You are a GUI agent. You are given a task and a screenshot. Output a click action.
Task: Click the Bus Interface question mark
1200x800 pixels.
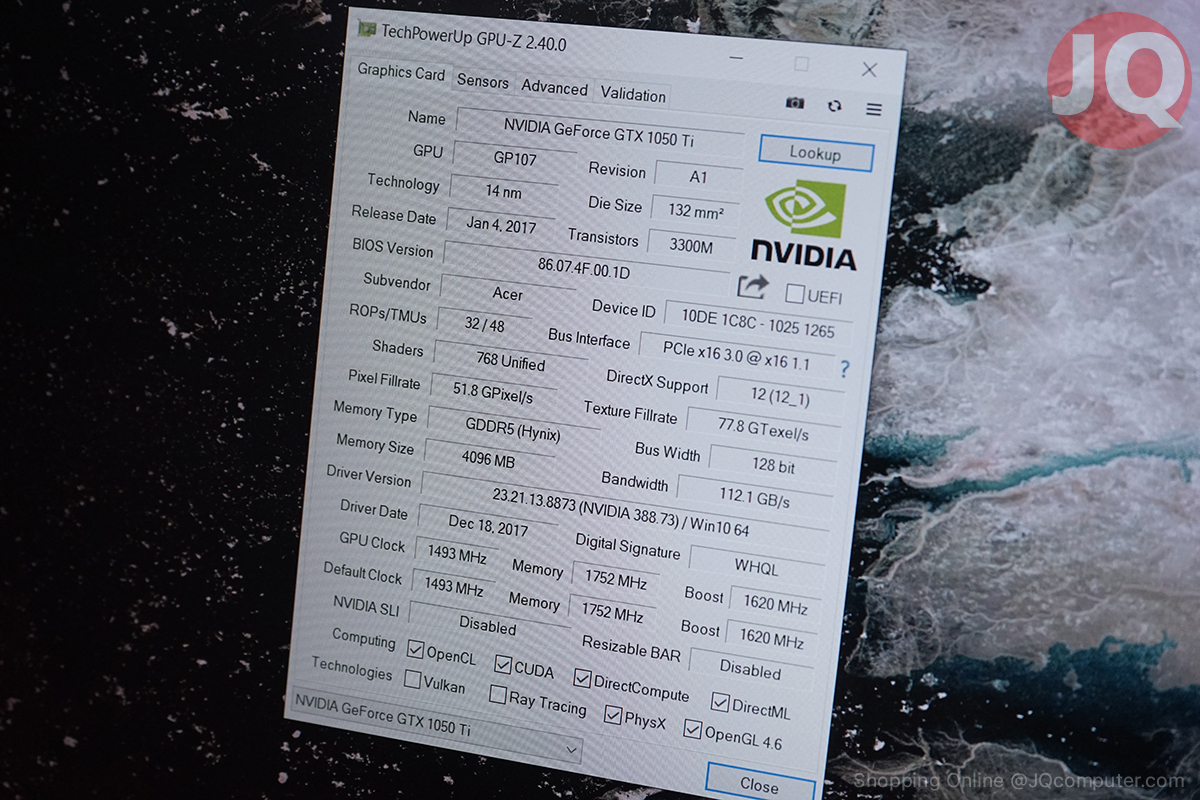pos(845,368)
